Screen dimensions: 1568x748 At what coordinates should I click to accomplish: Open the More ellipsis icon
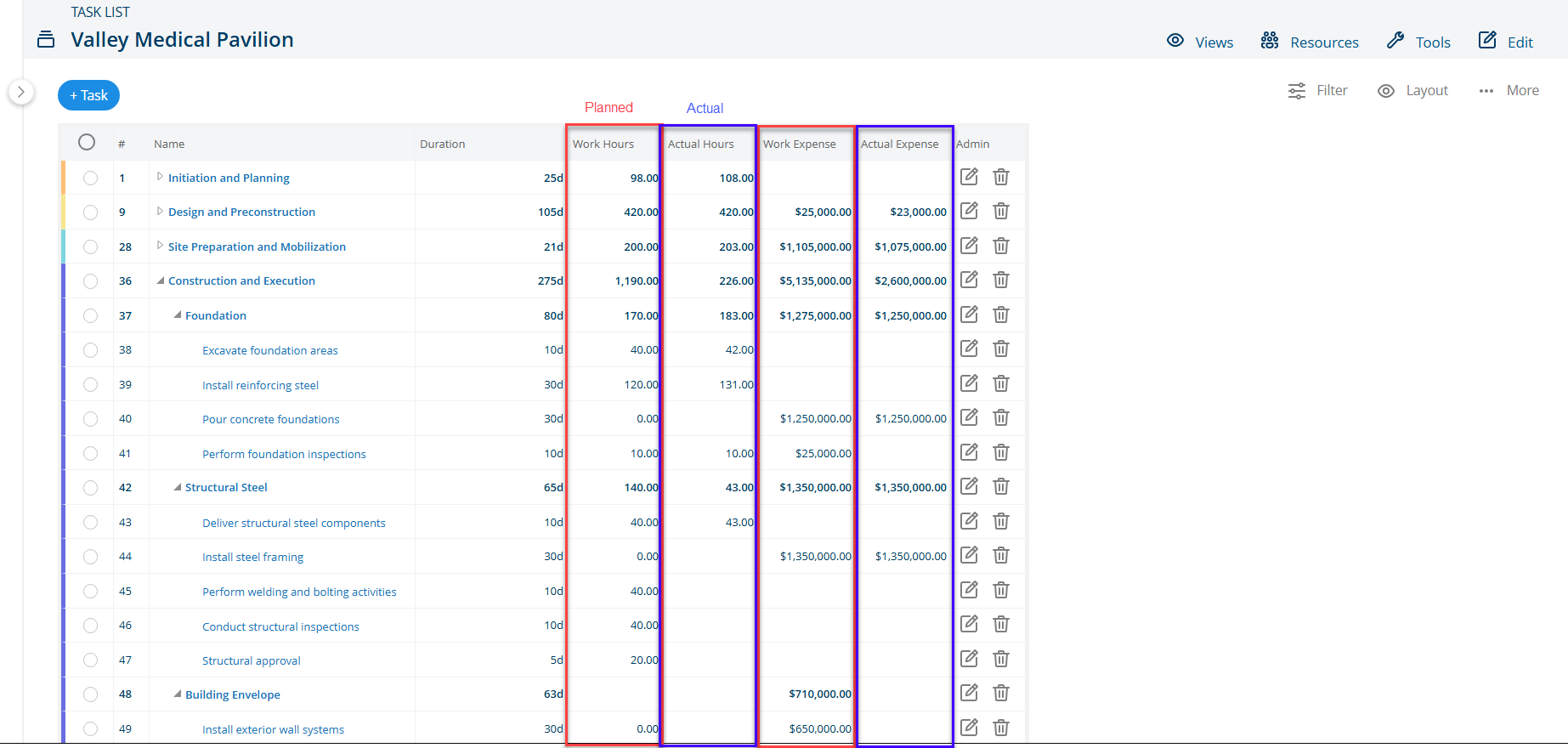point(1486,91)
